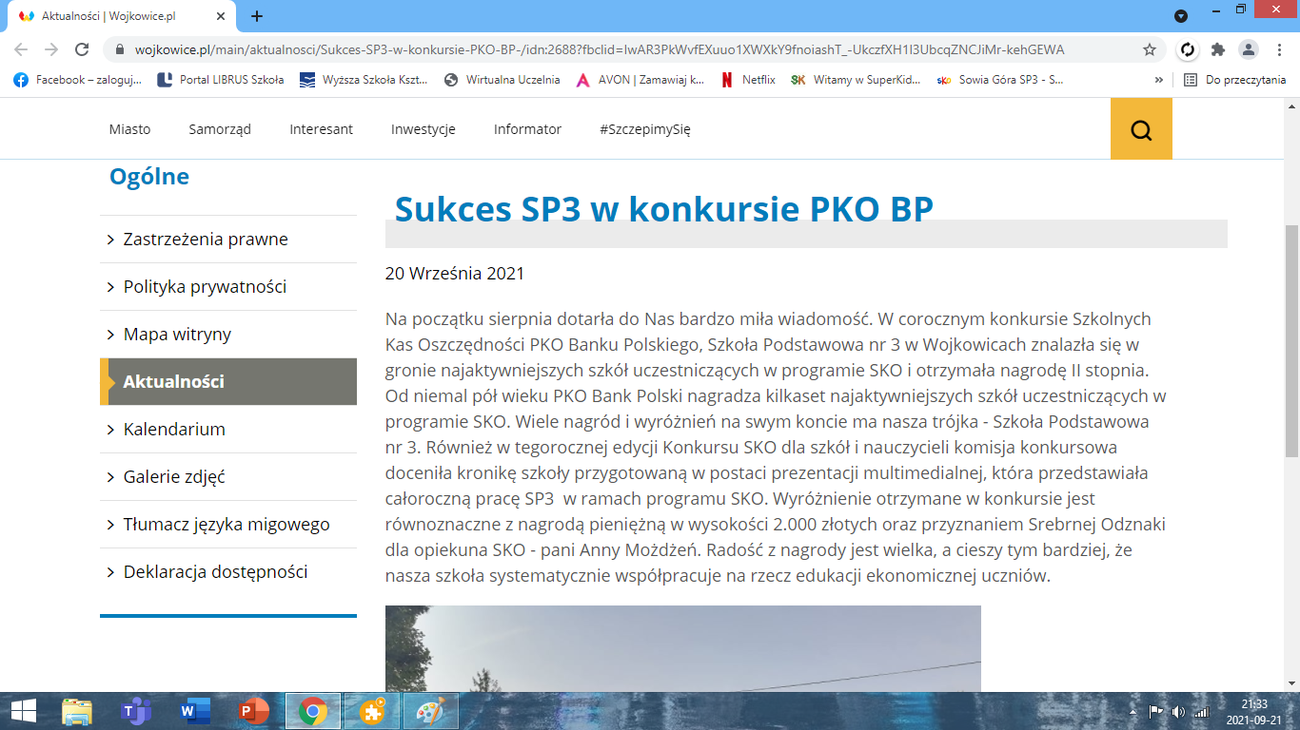
Task: Open Zastrzeżenia prawne in the sidebar
Action: (x=228, y=239)
